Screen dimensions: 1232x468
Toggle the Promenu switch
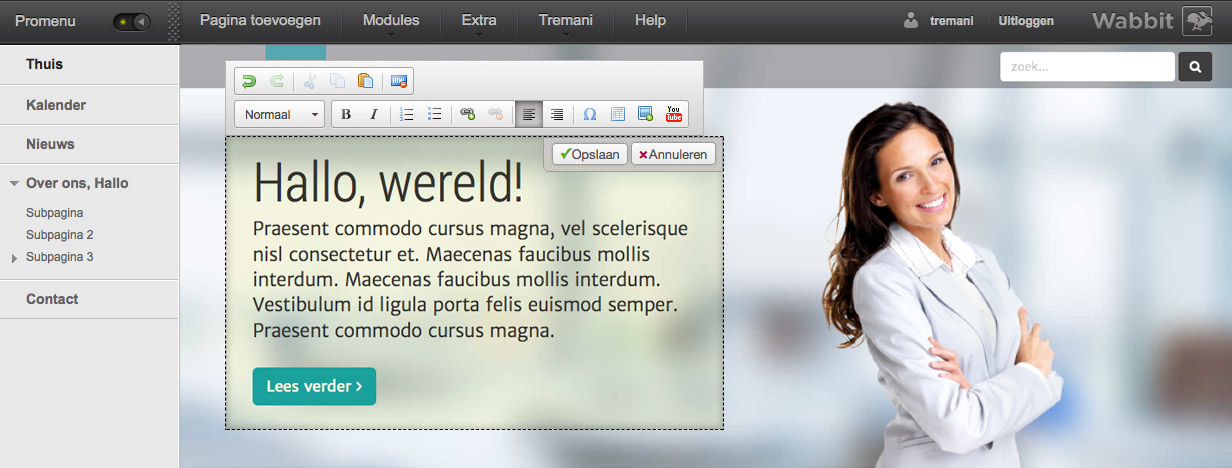point(132,21)
